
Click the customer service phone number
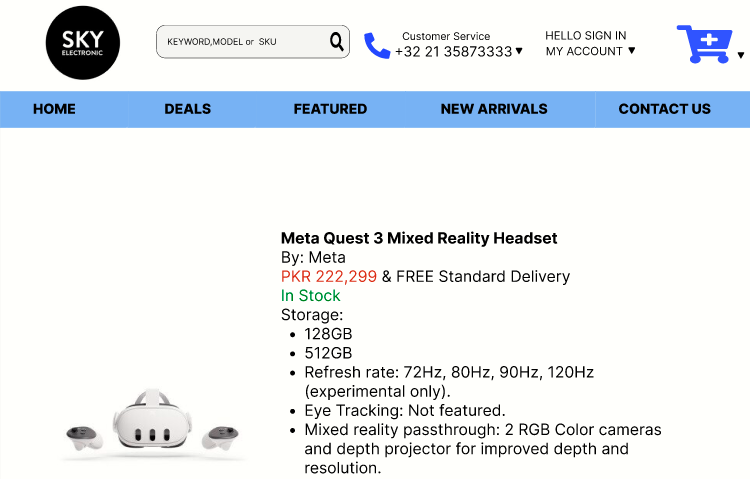tap(453, 52)
